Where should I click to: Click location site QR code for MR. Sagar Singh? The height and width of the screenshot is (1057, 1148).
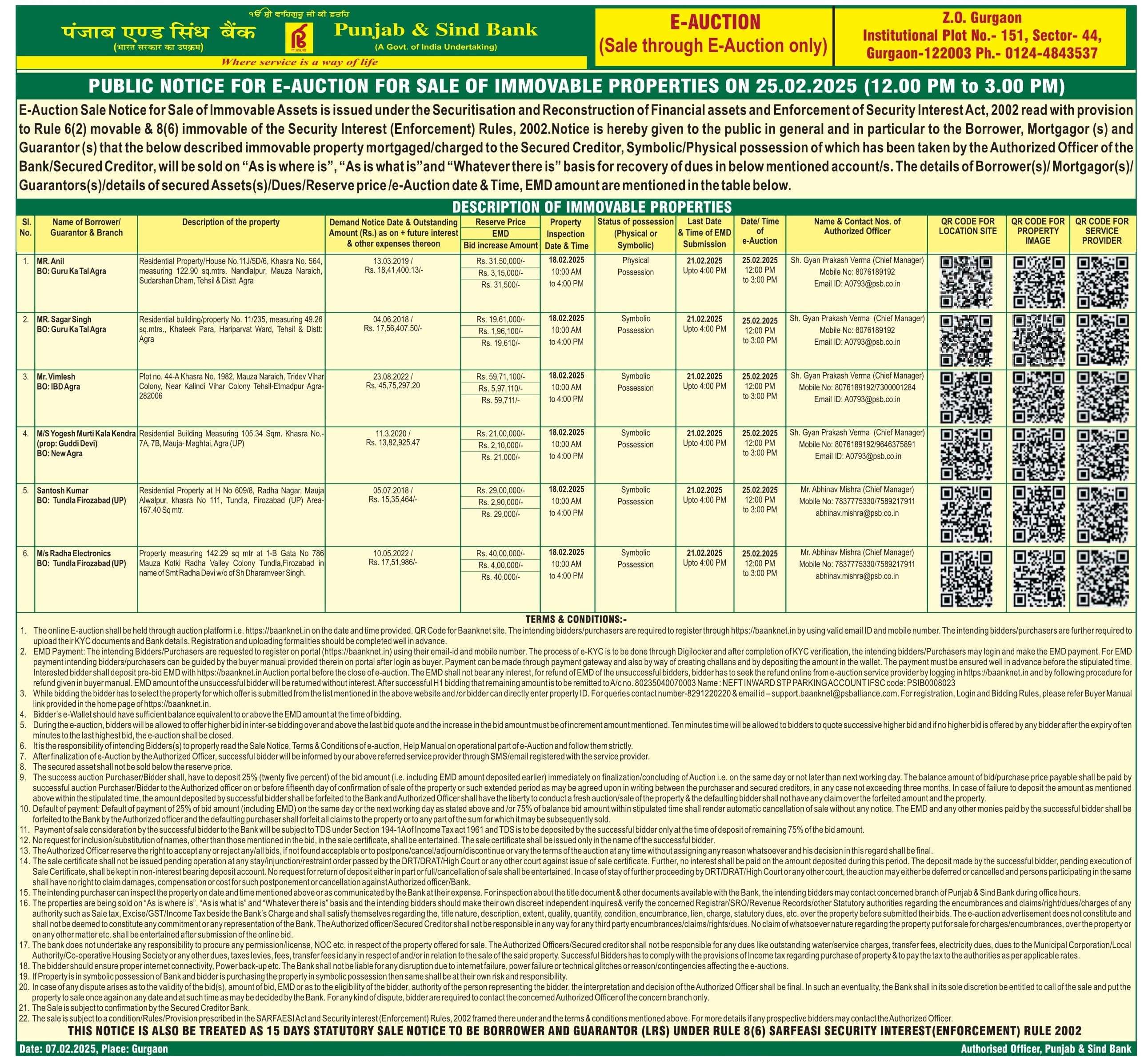pyautogui.click(x=966, y=341)
